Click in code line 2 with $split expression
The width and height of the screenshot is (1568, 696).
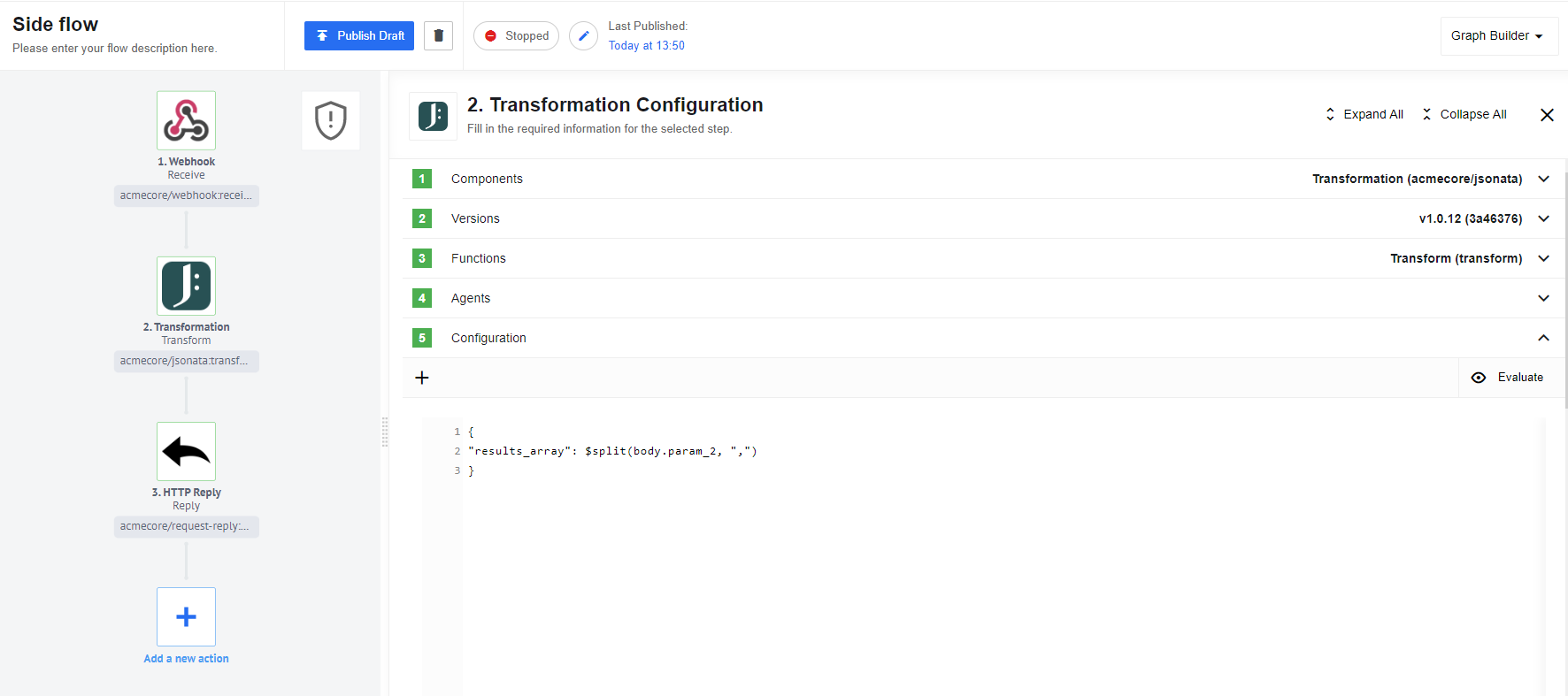pos(612,451)
